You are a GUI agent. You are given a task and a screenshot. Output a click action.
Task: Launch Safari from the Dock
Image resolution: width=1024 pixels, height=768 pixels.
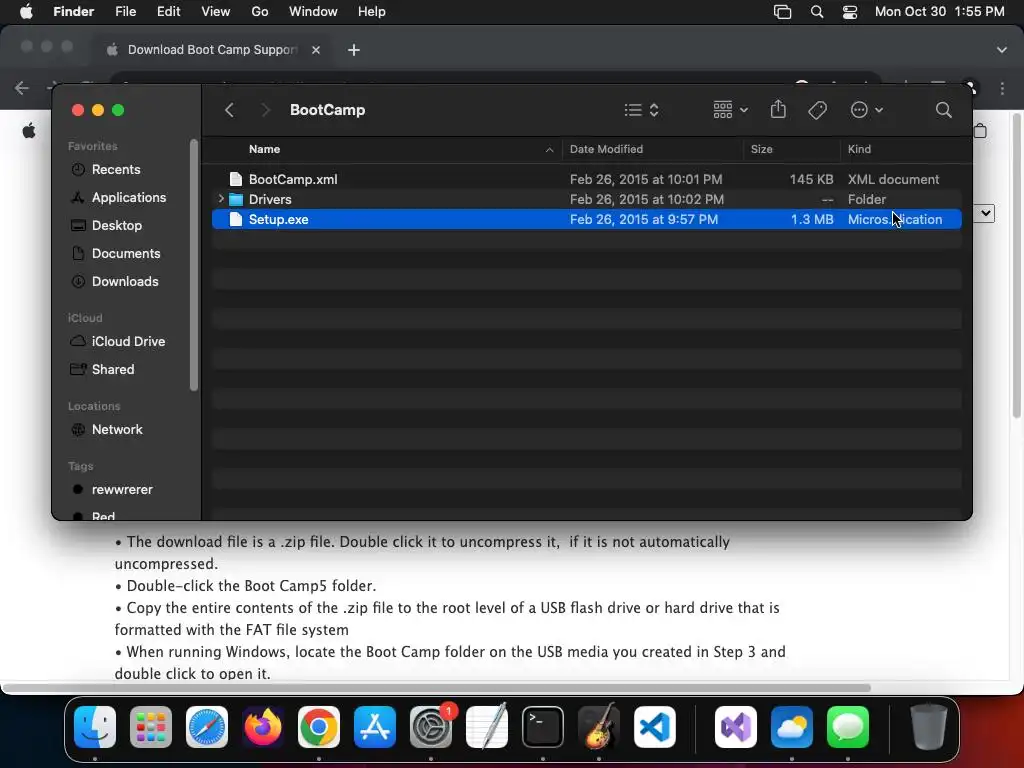click(207, 727)
